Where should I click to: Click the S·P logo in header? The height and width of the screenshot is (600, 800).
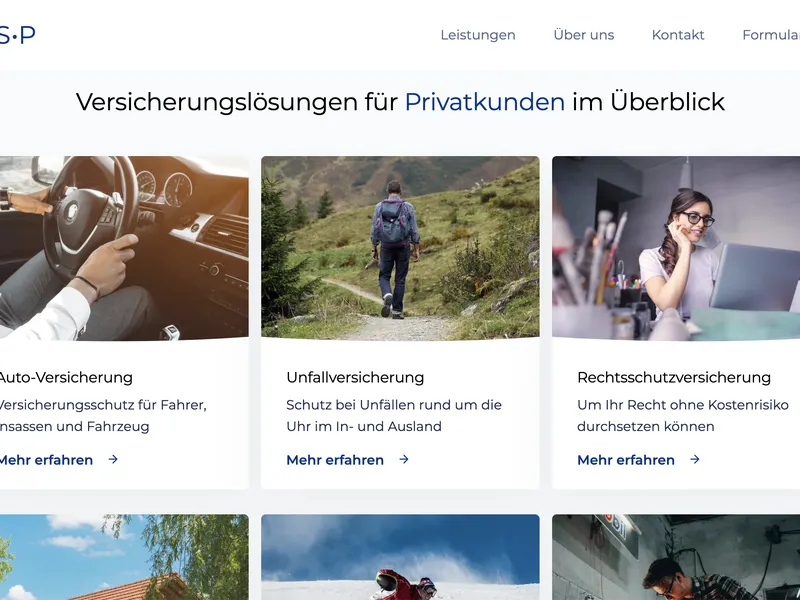point(17,35)
